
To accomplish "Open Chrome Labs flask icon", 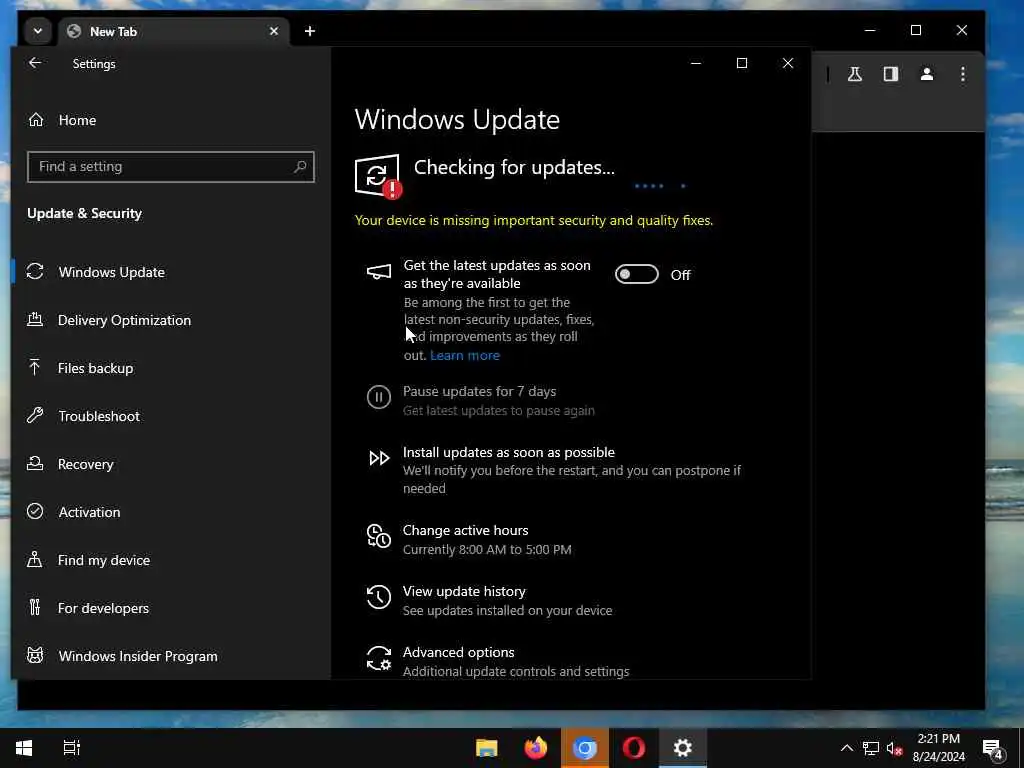I will tap(855, 74).
